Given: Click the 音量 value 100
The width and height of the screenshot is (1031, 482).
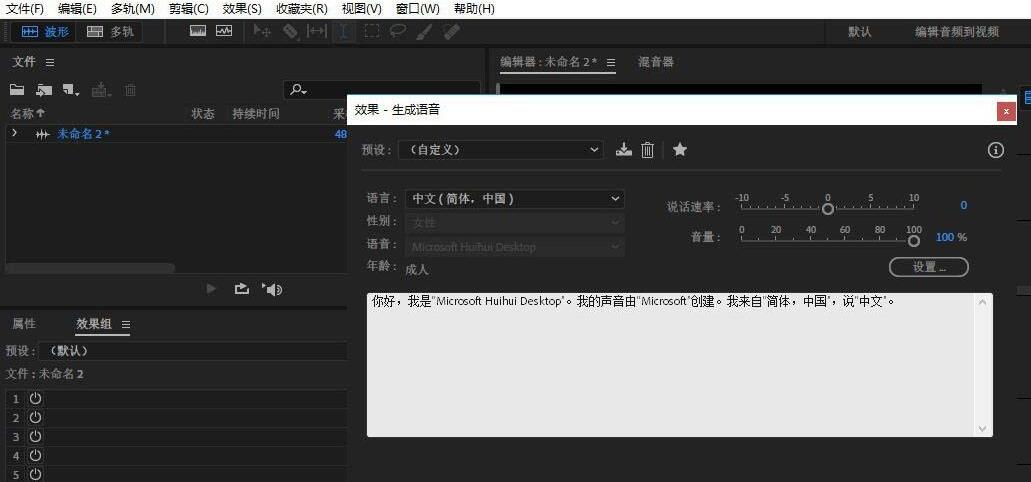Looking at the screenshot, I should coord(945,237).
